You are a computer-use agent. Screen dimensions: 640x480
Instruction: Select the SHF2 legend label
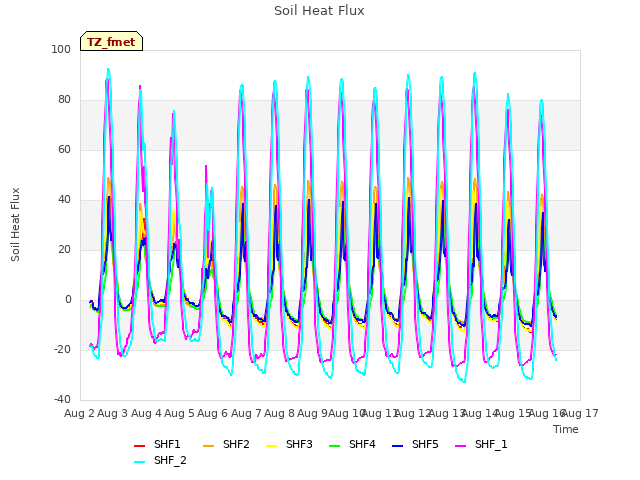(236, 444)
